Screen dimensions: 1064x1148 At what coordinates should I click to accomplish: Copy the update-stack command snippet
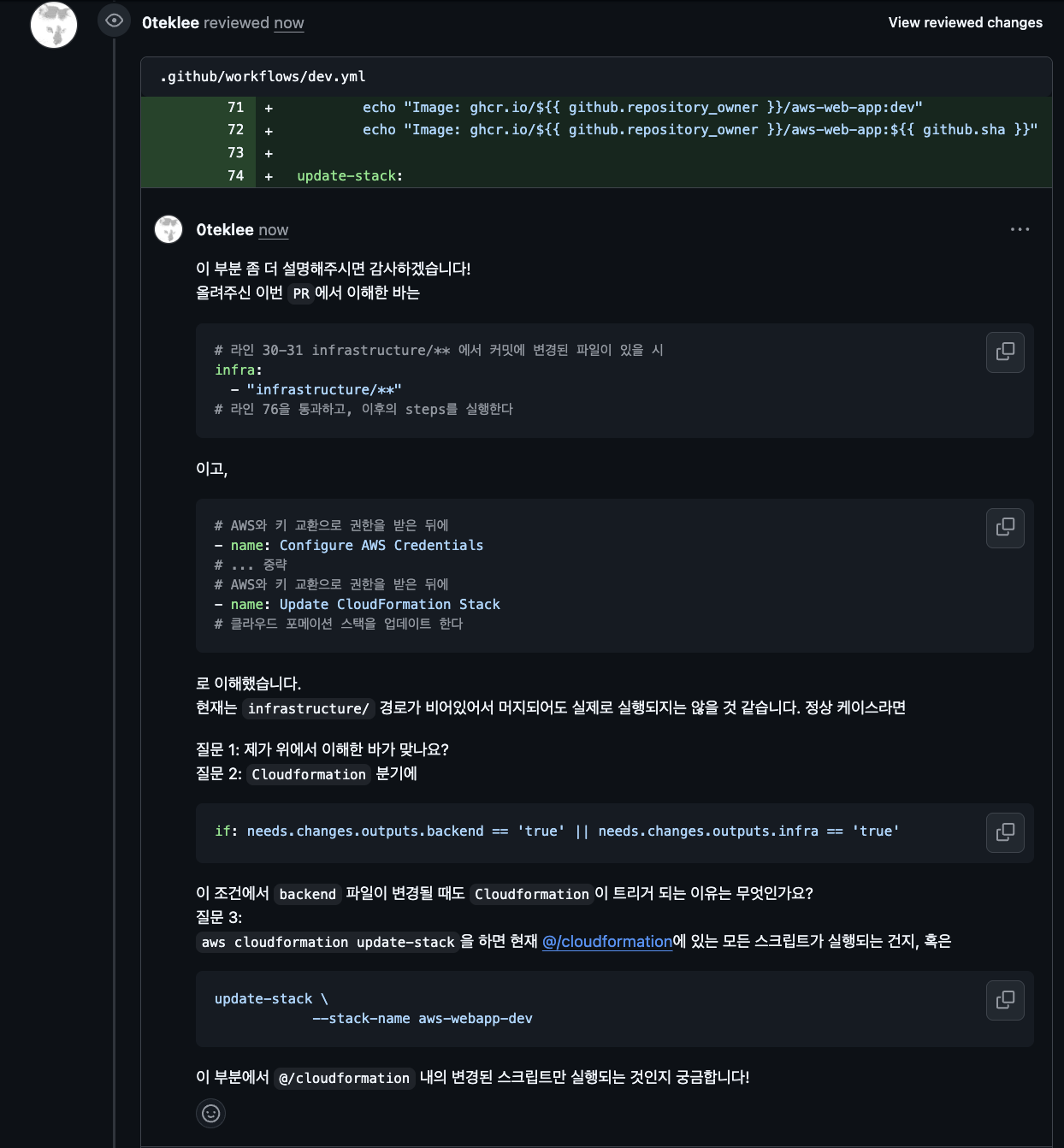1005,1000
